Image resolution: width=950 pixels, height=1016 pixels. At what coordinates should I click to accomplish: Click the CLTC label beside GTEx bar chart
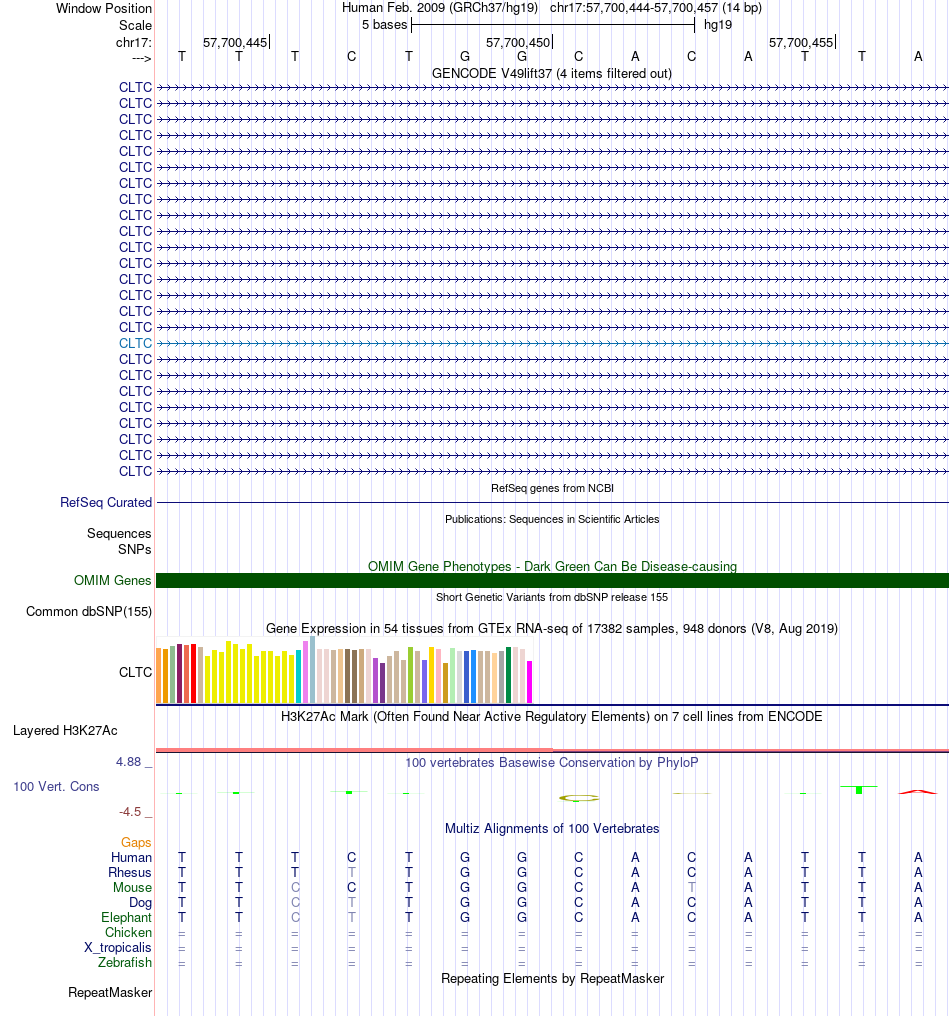point(135,672)
